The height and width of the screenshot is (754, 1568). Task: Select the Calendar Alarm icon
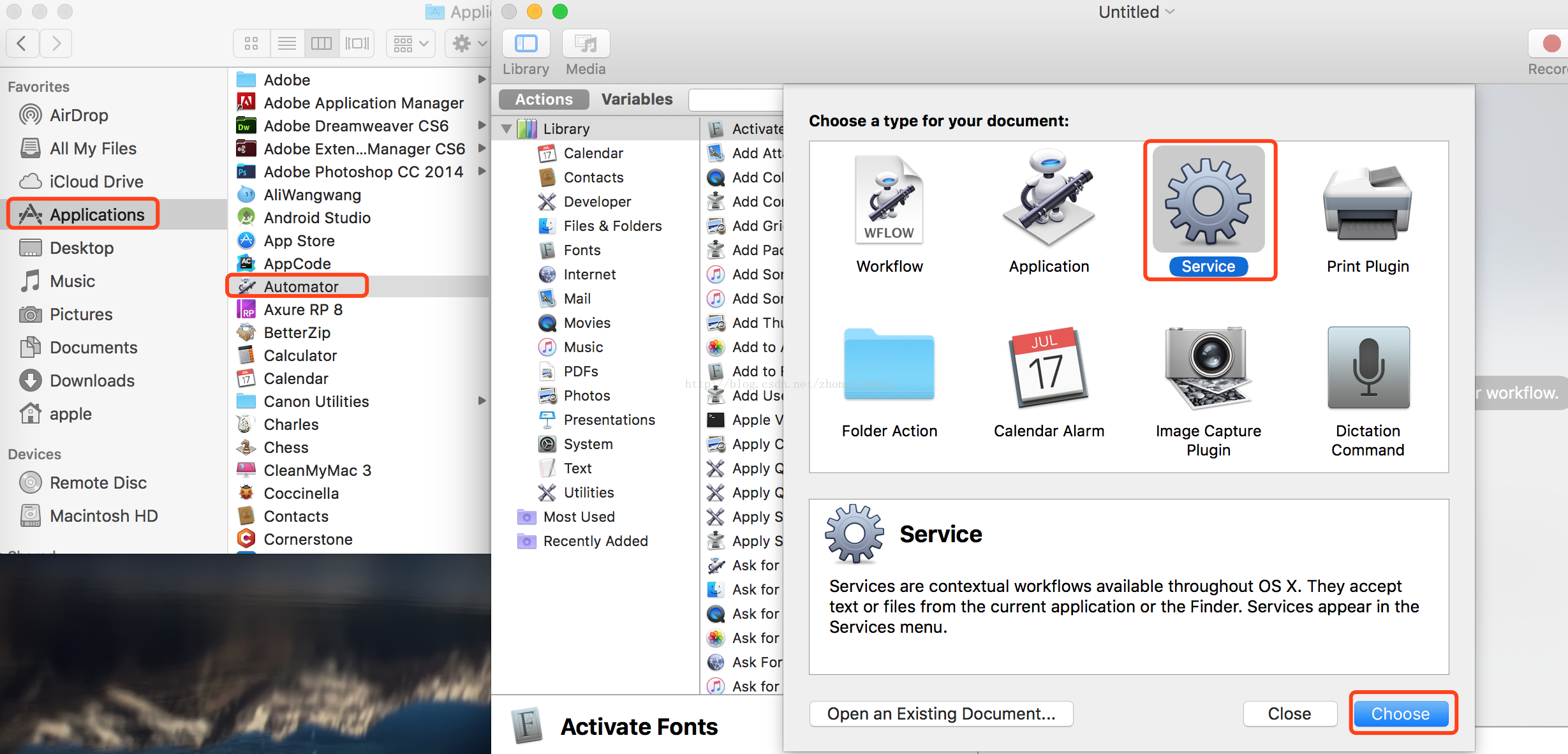pos(1048,367)
